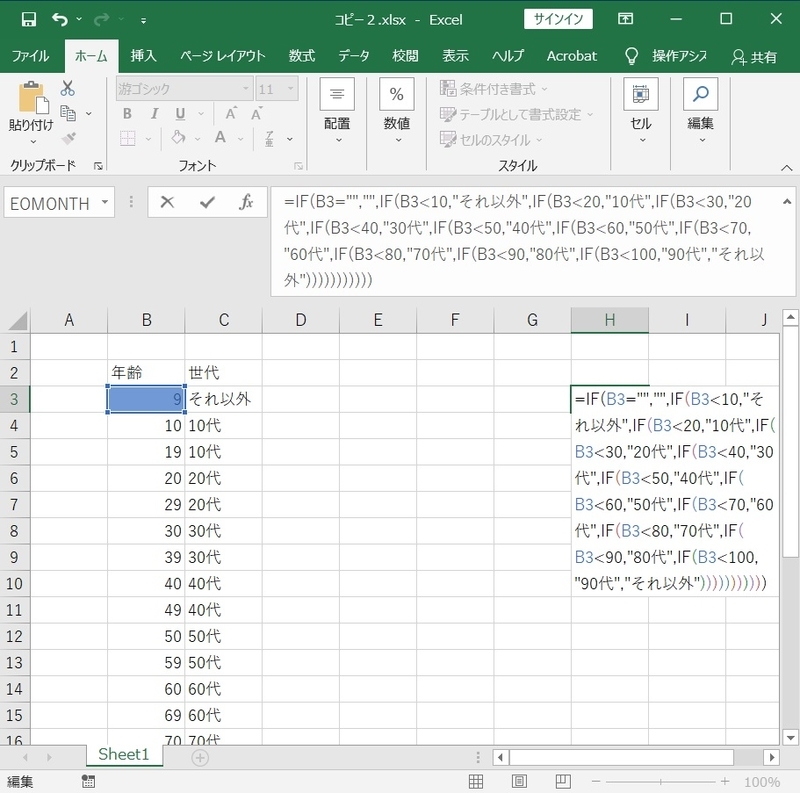Open the クリップボード dialog launcher

(x=98, y=166)
